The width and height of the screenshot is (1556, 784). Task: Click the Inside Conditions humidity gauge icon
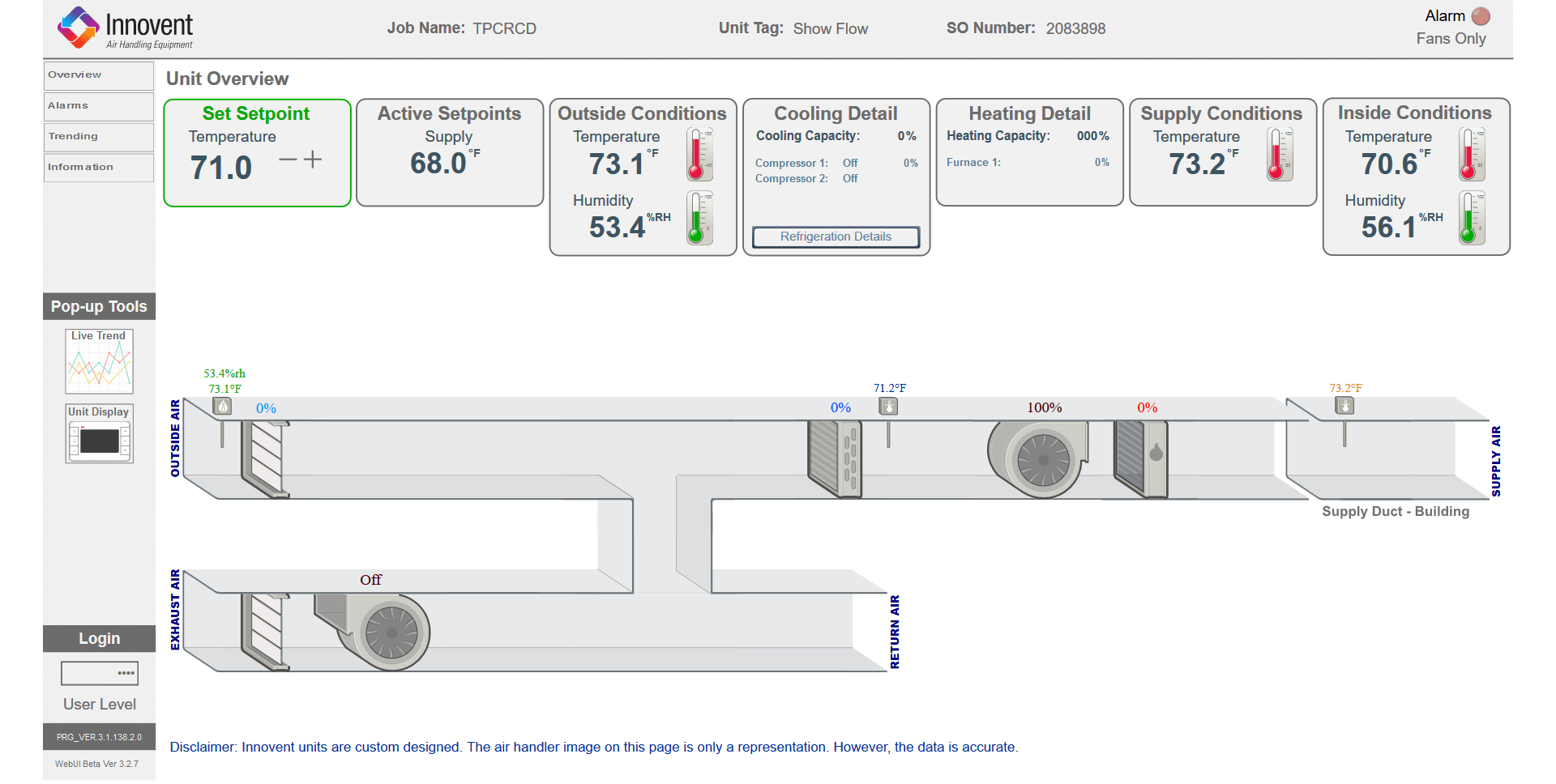tap(1472, 218)
